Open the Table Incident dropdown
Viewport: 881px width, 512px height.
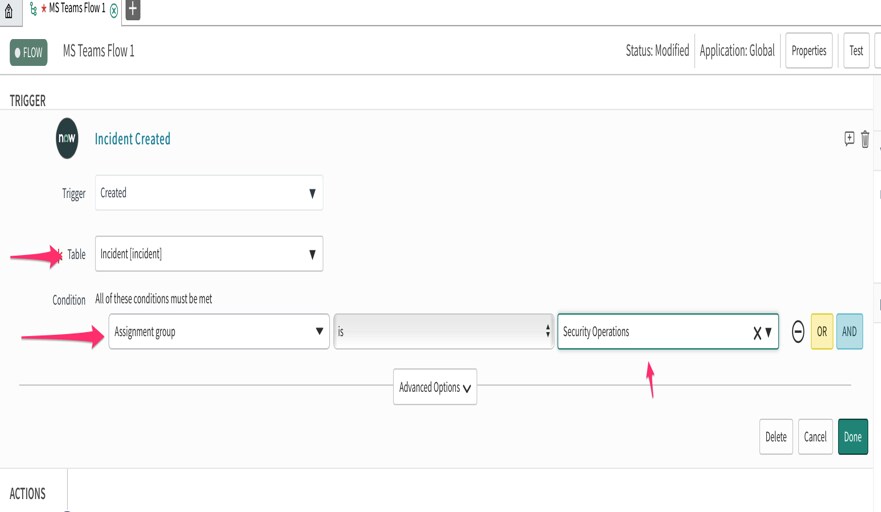click(x=209, y=254)
